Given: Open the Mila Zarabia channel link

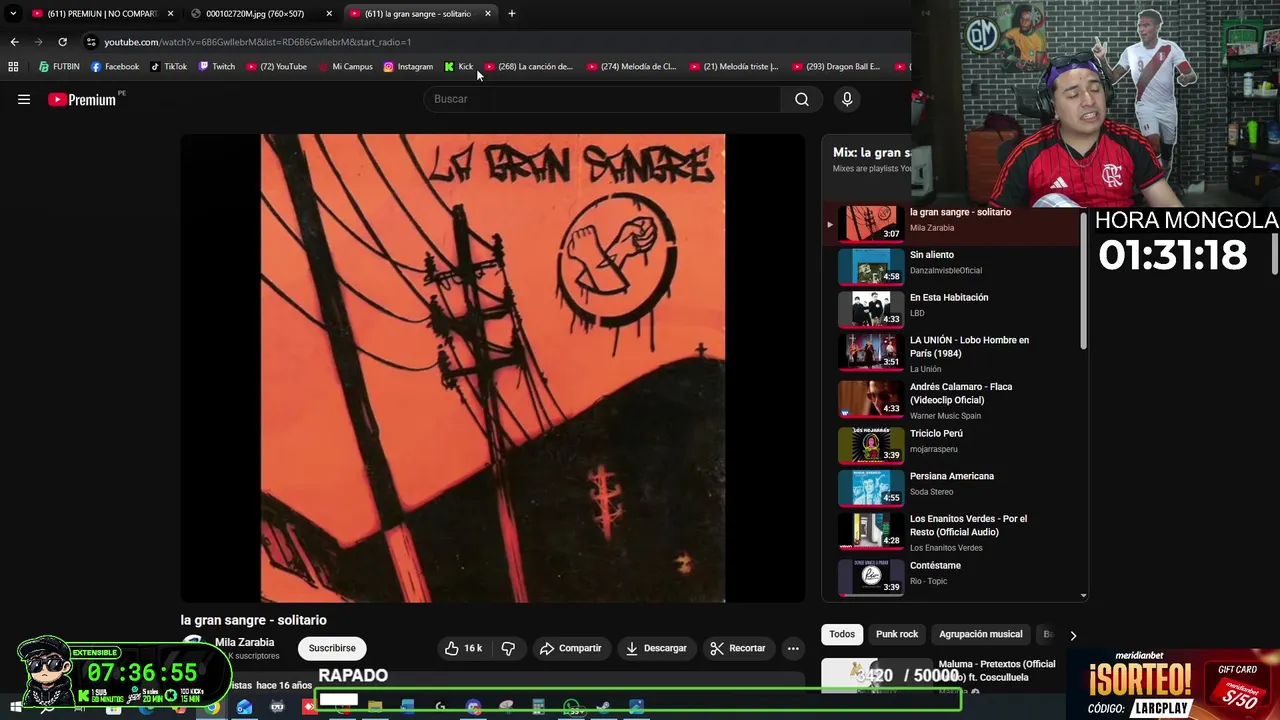Looking at the screenshot, I should tap(244, 642).
